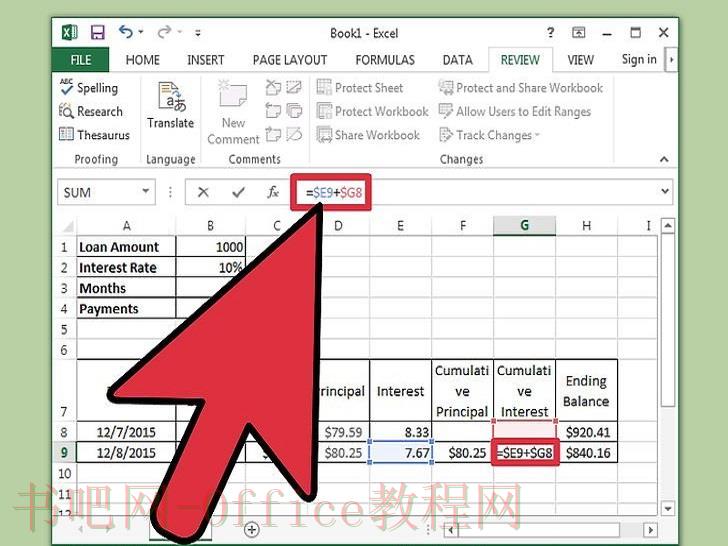This screenshot has height=546, width=728.
Task: Click the Payments label cell
Action: tap(126, 309)
